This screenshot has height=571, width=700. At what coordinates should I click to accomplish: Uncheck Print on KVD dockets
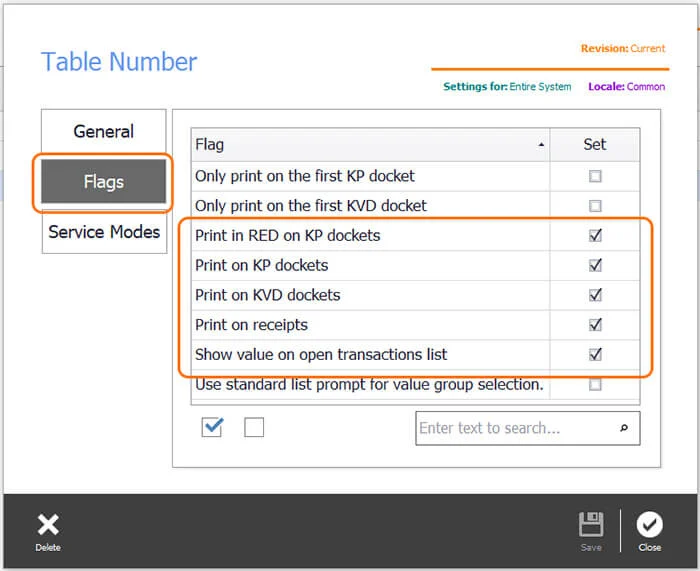[595, 295]
